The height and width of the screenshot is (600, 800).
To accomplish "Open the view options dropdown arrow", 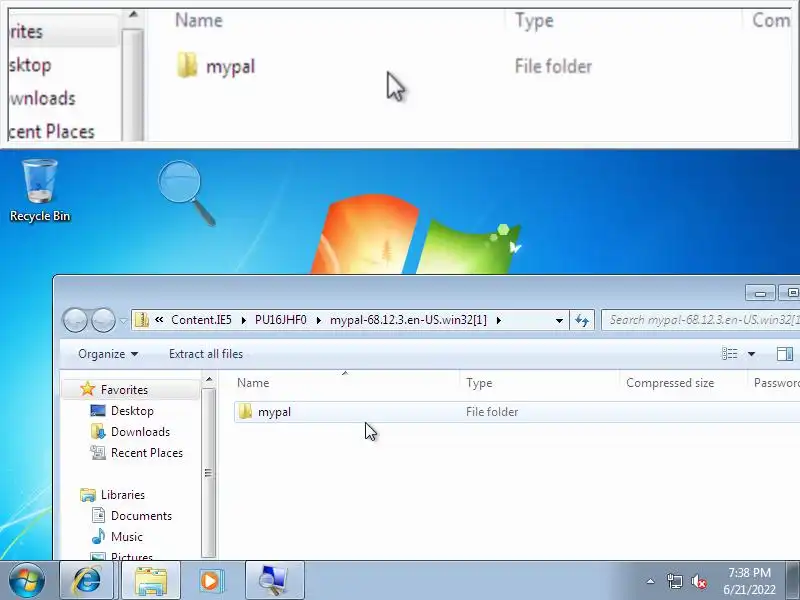I will 752,354.
